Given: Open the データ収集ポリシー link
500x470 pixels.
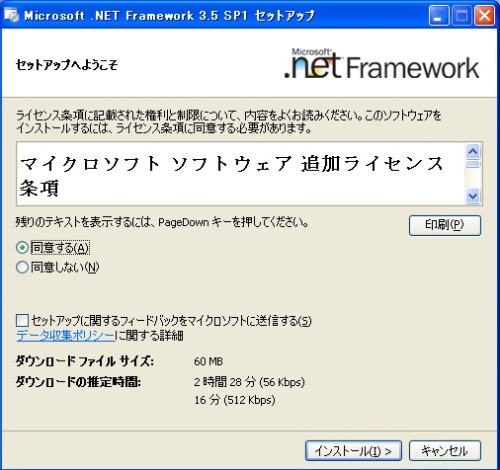Looking at the screenshot, I should (66, 335).
